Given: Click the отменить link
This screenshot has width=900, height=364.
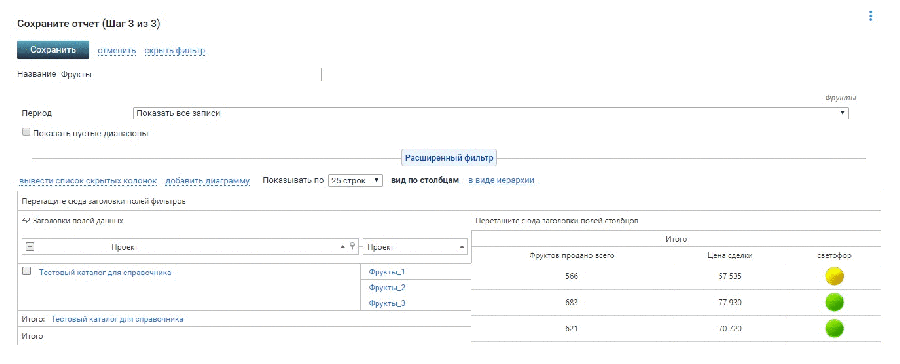Looking at the screenshot, I should point(117,51).
